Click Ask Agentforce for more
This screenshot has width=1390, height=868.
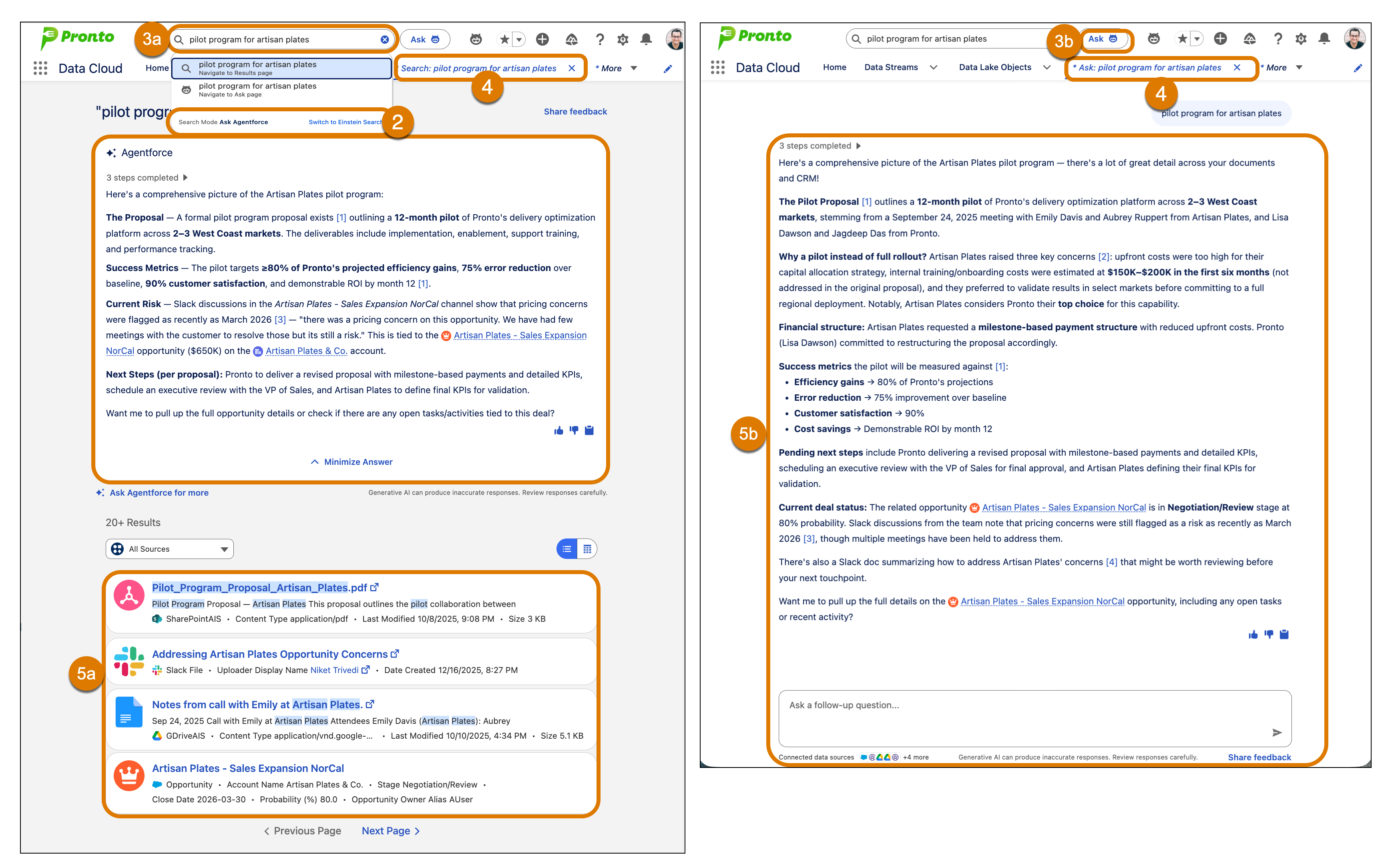click(152, 492)
